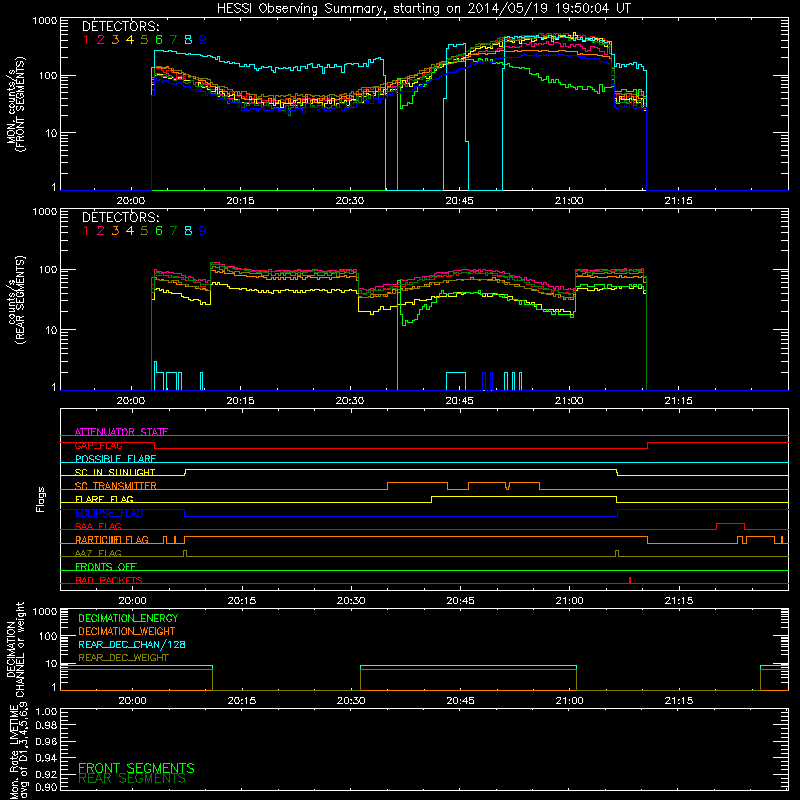The image size is (800, 800).
Task: Pick yellow detector 4 in the rear segments legend
Action: [130, 231]
